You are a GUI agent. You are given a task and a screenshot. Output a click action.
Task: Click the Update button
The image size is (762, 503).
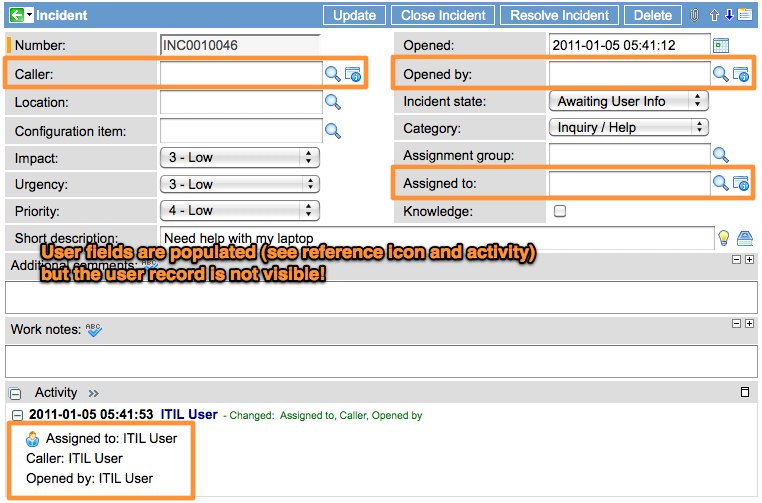tap(354, 15)
